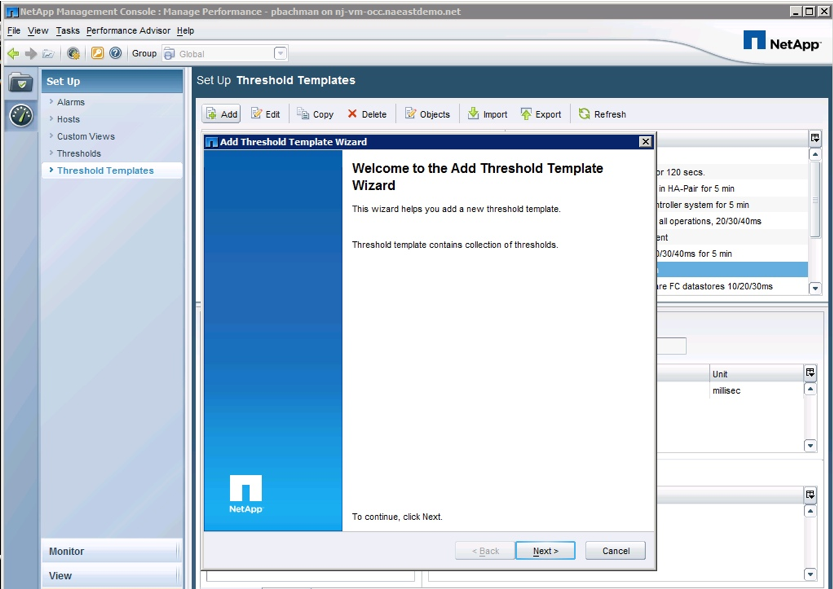Select the performance gauge sidebar icon

21,115
